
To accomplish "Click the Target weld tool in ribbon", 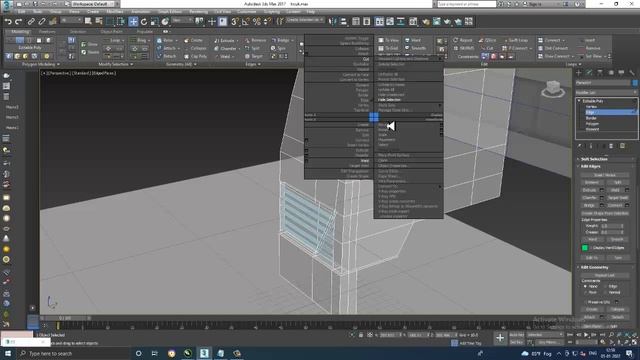I will 253,56.
